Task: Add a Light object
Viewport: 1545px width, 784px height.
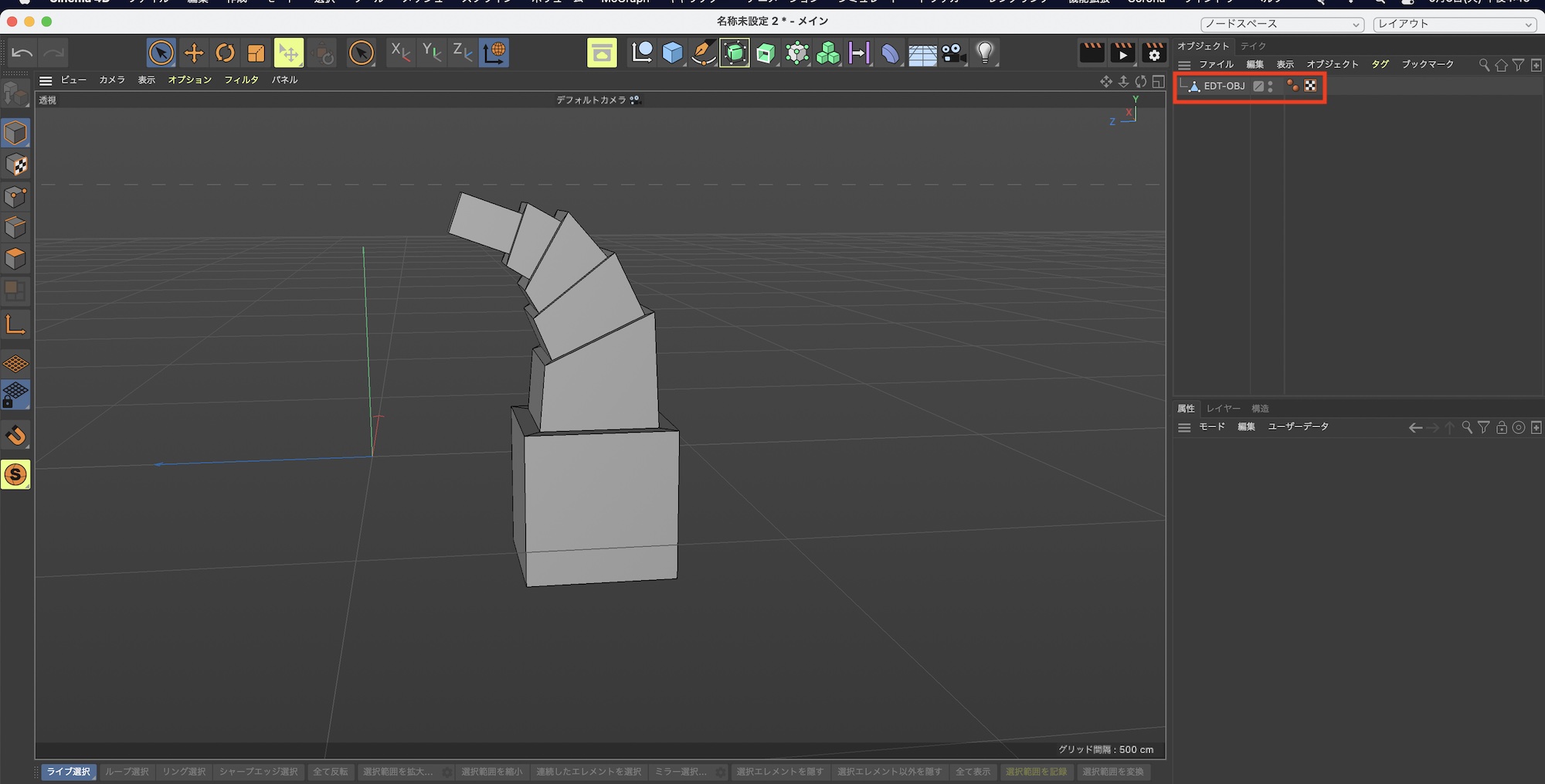Action: (x=984, y=53)
